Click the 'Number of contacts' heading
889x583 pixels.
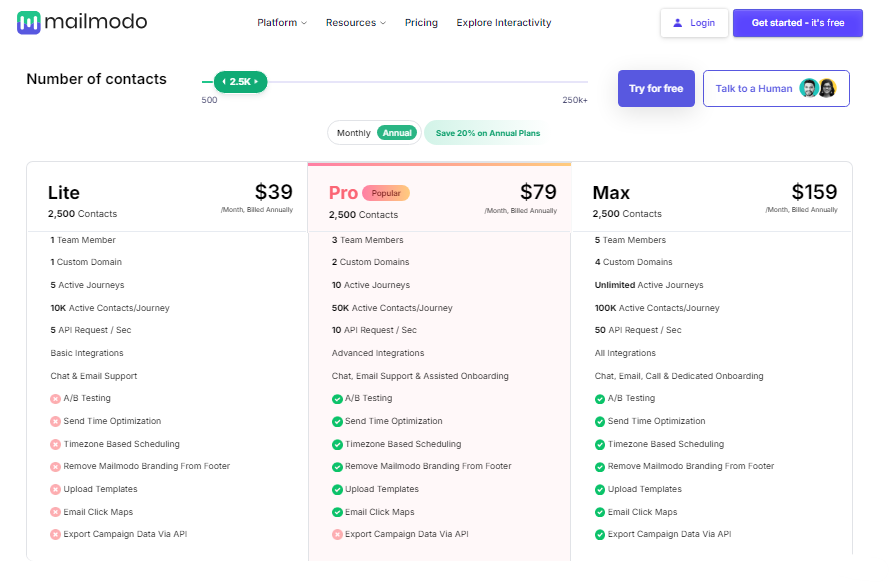click(96, 79)
